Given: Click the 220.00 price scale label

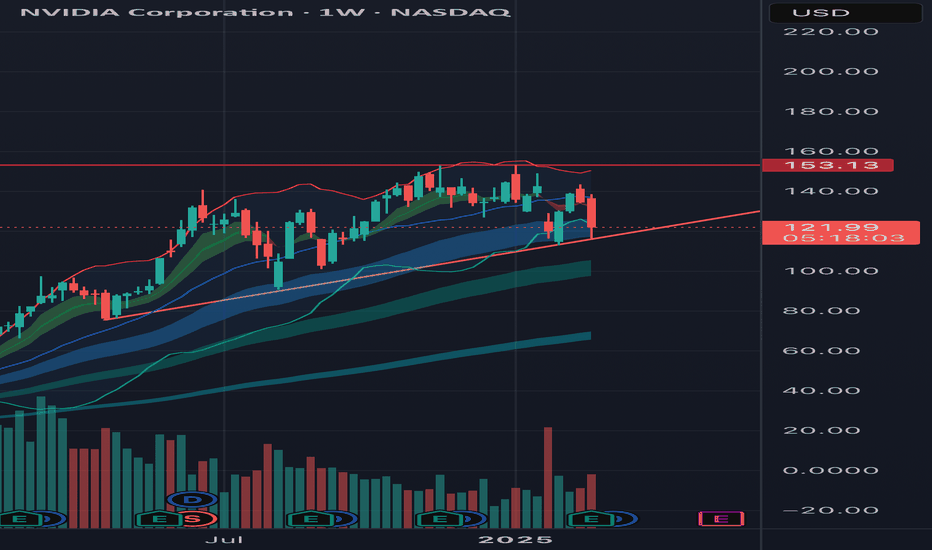Looking at the screenshot, I should [x=830, y=32].
